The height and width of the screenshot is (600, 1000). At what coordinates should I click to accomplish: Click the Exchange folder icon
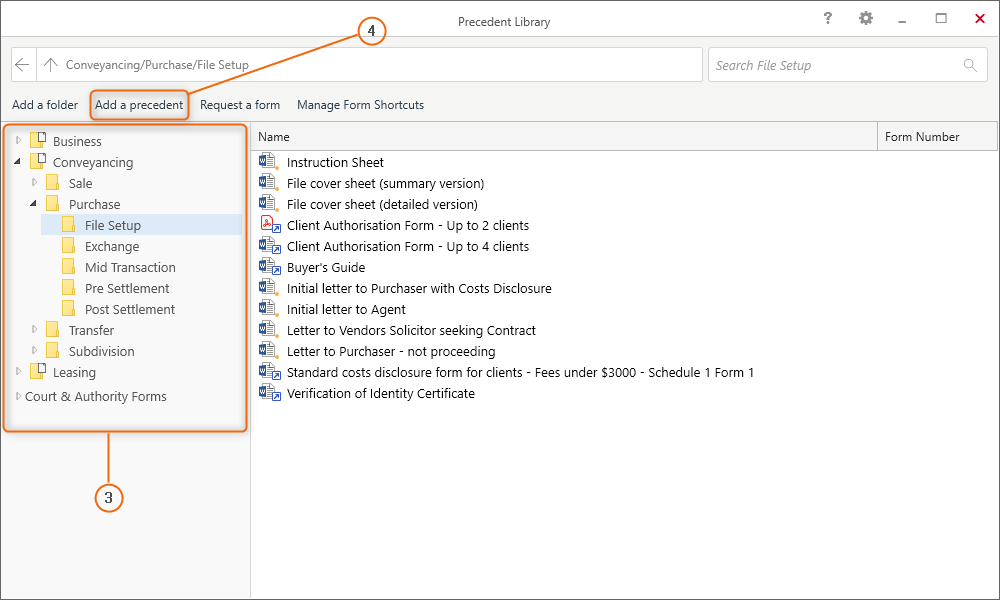69,246
